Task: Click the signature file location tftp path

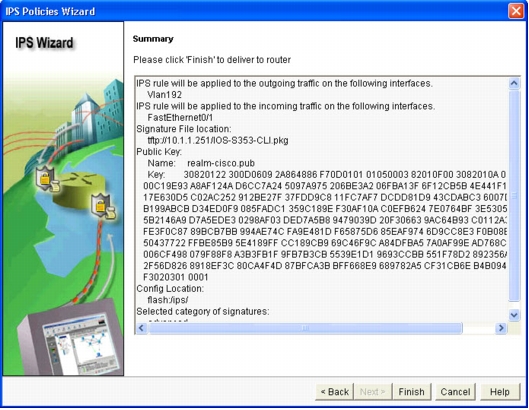Action: (x=218, y=140)
